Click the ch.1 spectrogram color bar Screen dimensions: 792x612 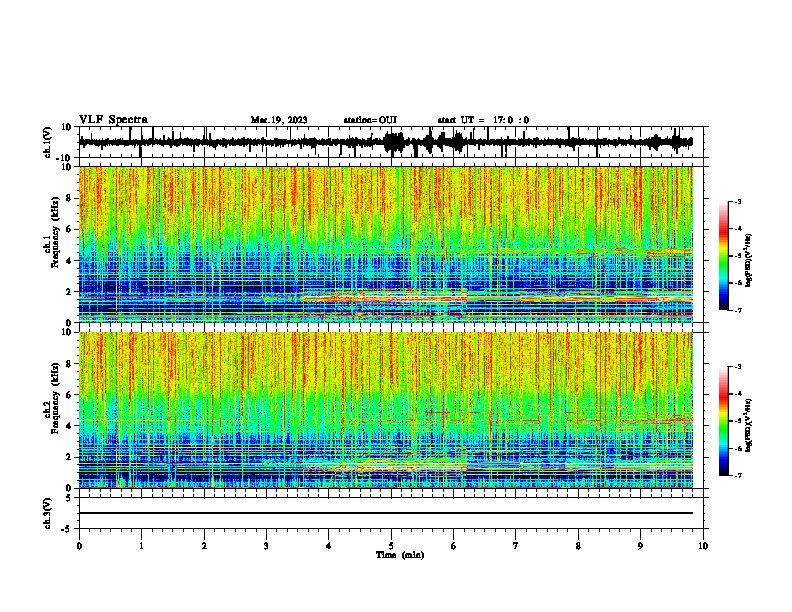pyautogui.click(x=724, y=256)
